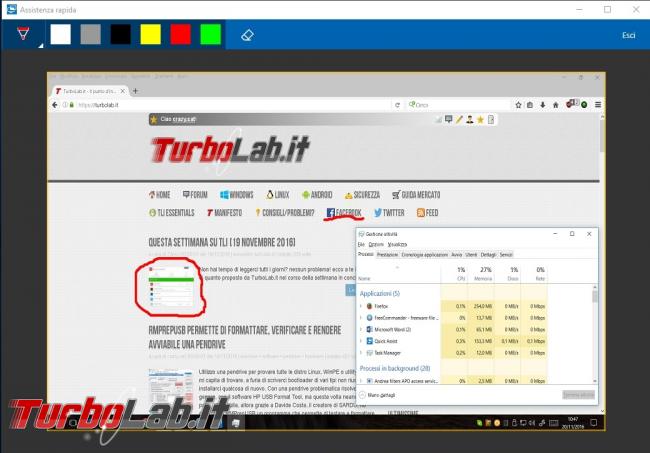Open the FORUM navigation link

pyautogui.click(x=195, y=195)
